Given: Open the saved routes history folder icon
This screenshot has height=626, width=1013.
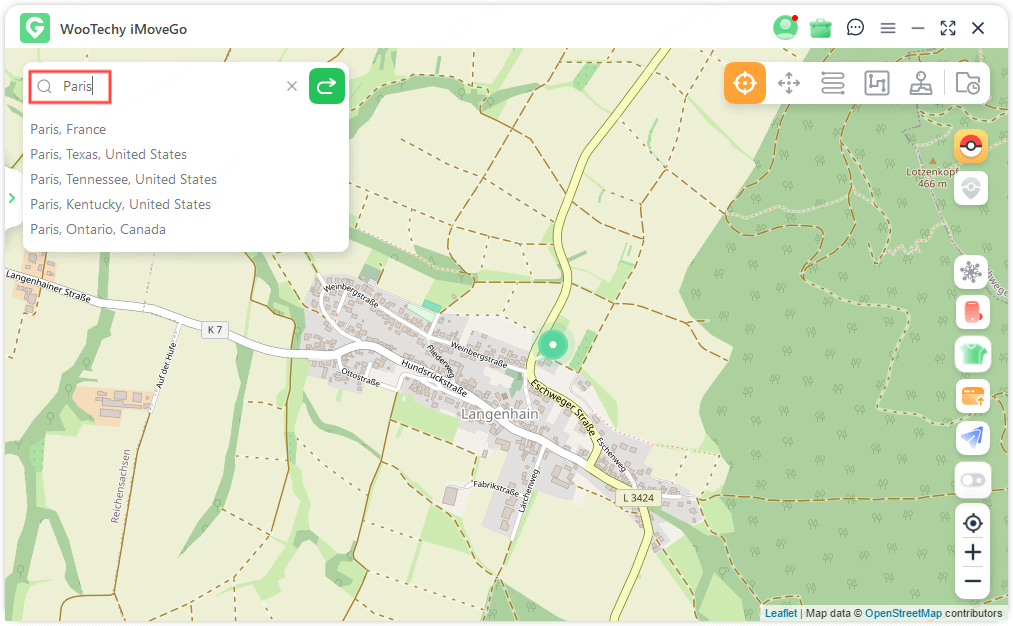Looking at the screenshot, I should click(x=967, y=83).
